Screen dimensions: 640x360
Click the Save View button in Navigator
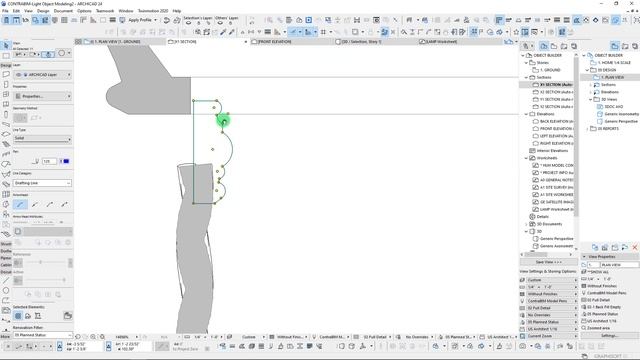pyautogui.click(x=549, y=262)
